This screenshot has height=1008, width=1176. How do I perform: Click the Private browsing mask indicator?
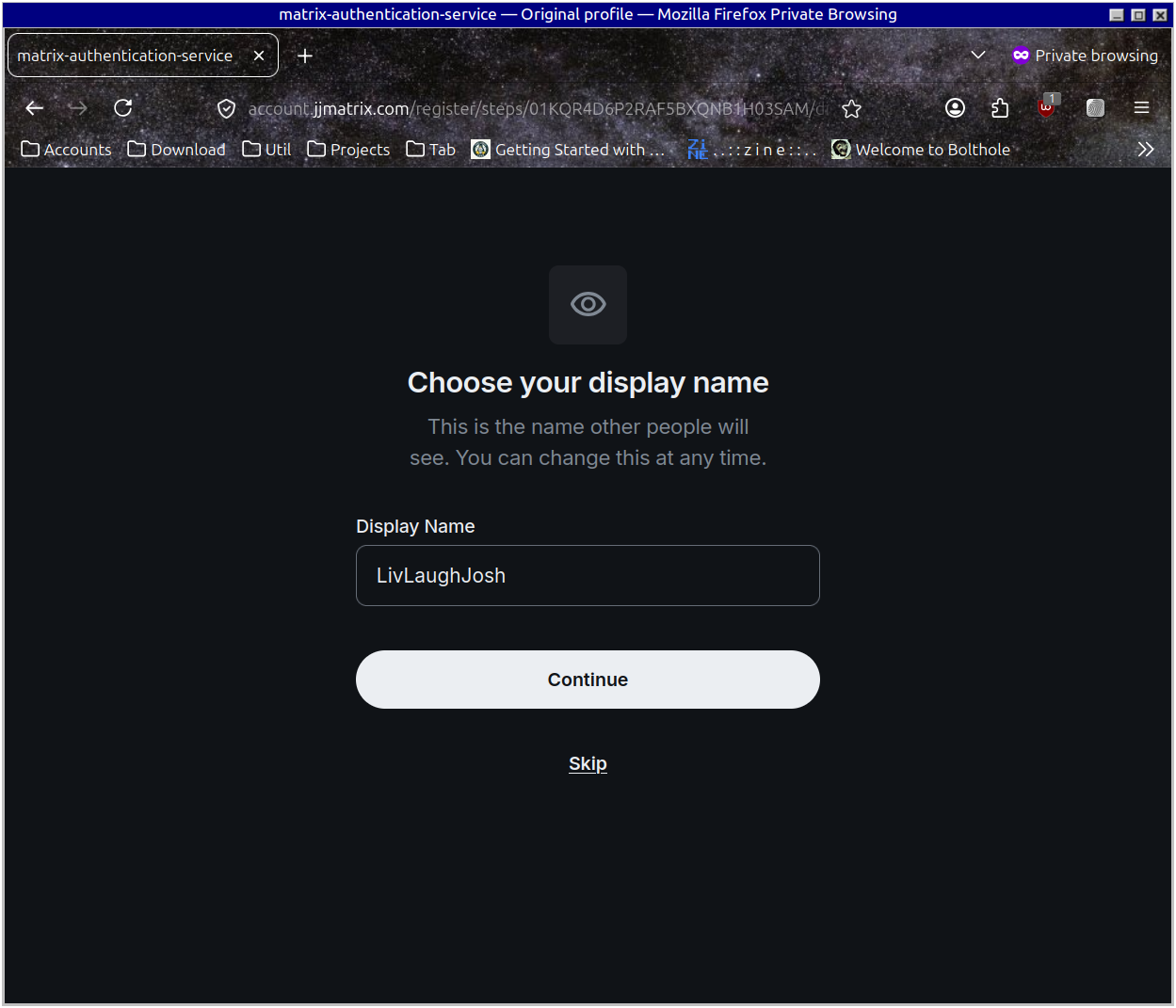point(1085,56)
